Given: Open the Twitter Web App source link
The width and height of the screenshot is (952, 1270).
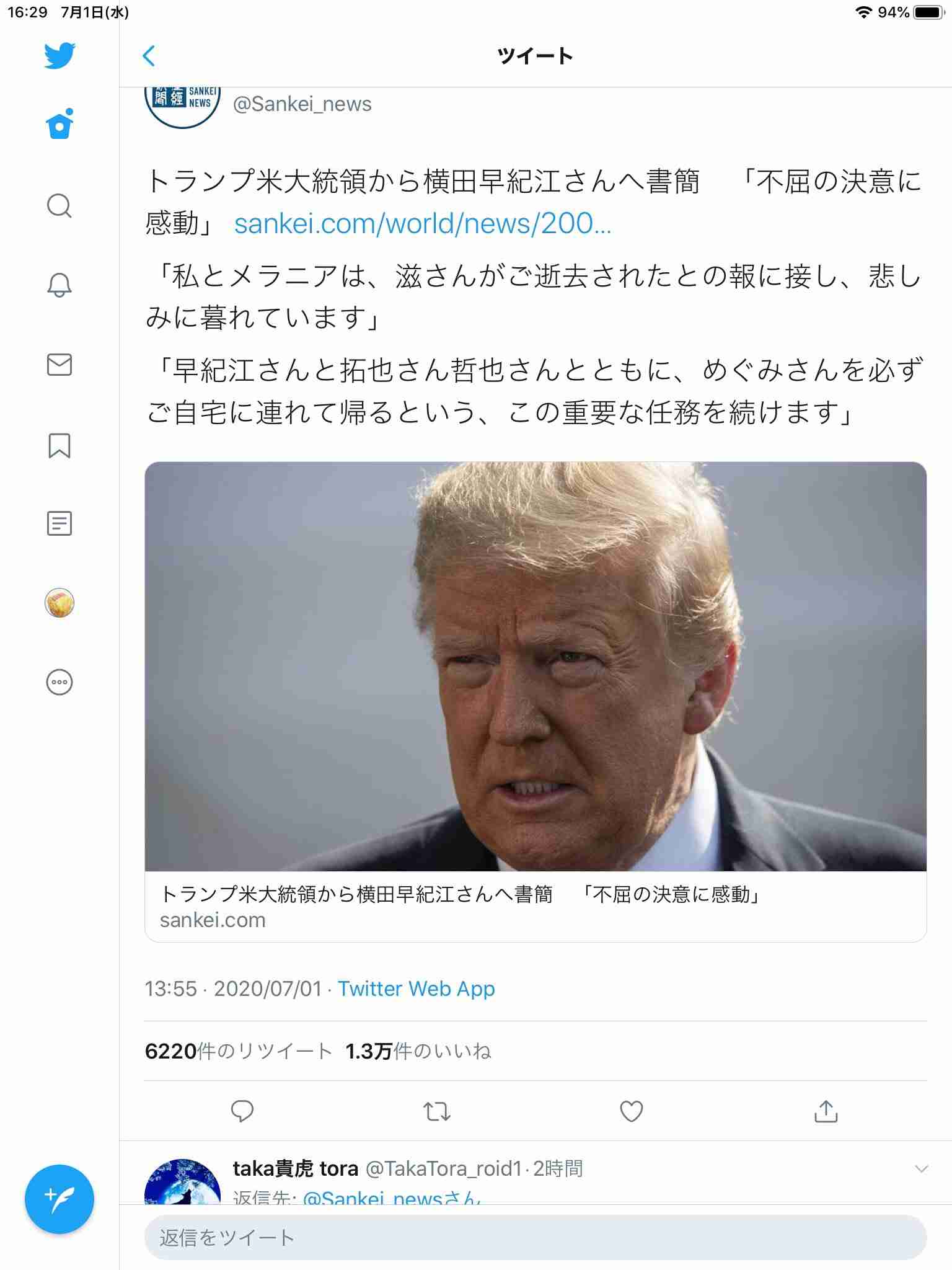Looking at the screenshot, I should (x=416, y=988).
